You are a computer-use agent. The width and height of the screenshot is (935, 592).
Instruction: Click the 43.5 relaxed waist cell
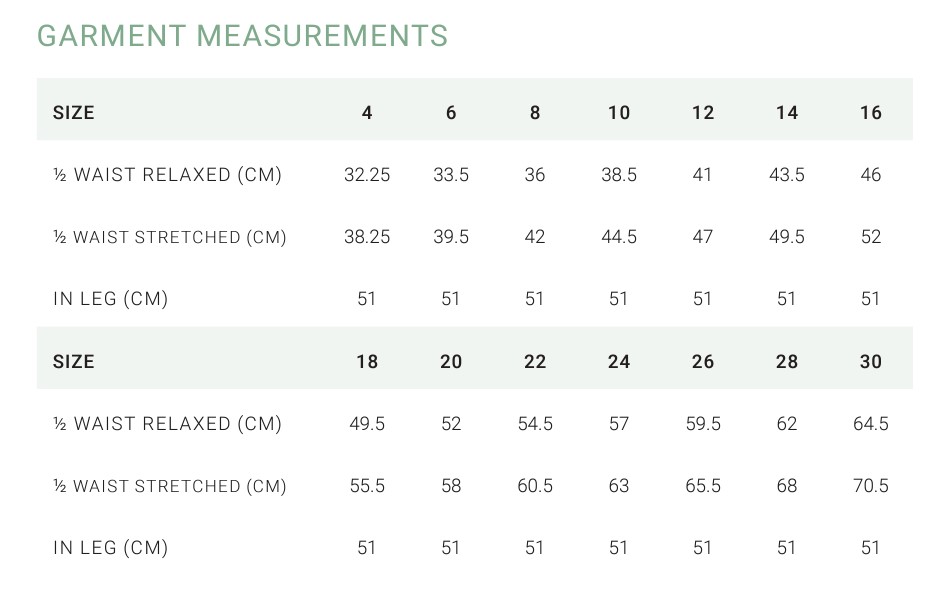click(x=787, y=175)
